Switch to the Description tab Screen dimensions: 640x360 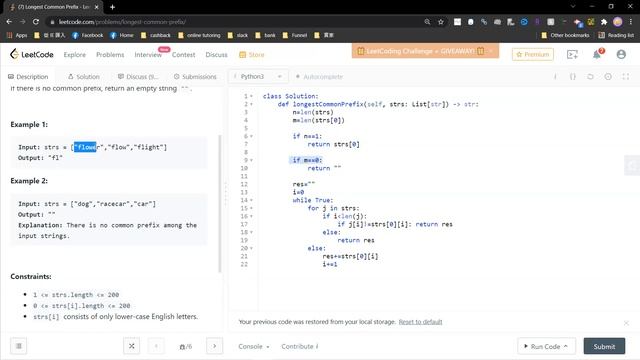coord(28,77)
